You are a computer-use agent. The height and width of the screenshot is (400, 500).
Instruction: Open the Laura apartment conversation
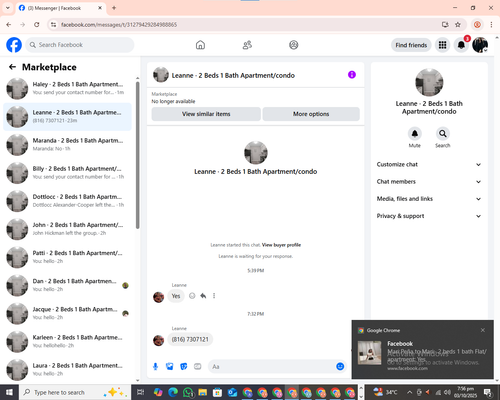pyautogui.click(x=68, y=370)
